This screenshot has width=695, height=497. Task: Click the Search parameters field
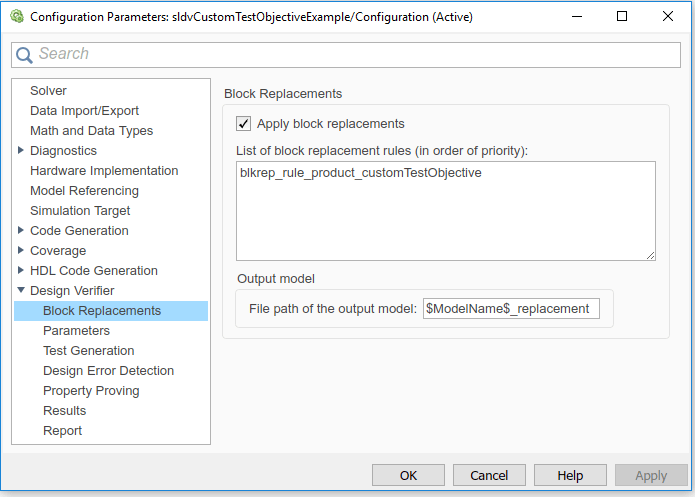coord(350,54)
